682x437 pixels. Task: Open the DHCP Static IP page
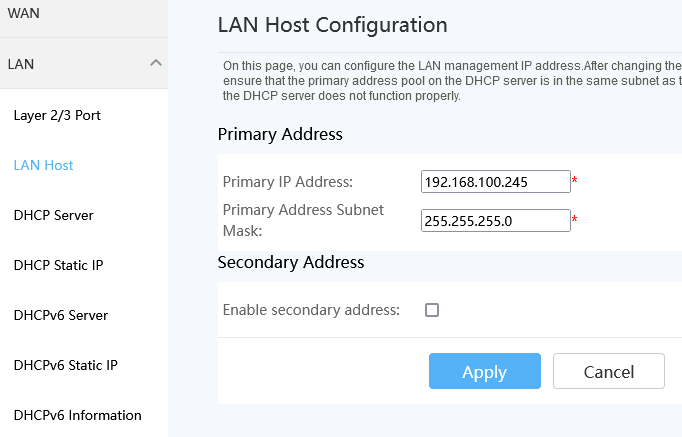(59, 265)
